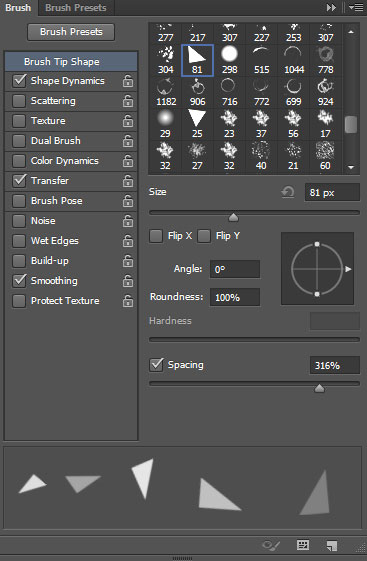The width and height of the screenshot is (367, 561).
Task: Click the Spacing slider handle
Action: [x=319, y=388]
